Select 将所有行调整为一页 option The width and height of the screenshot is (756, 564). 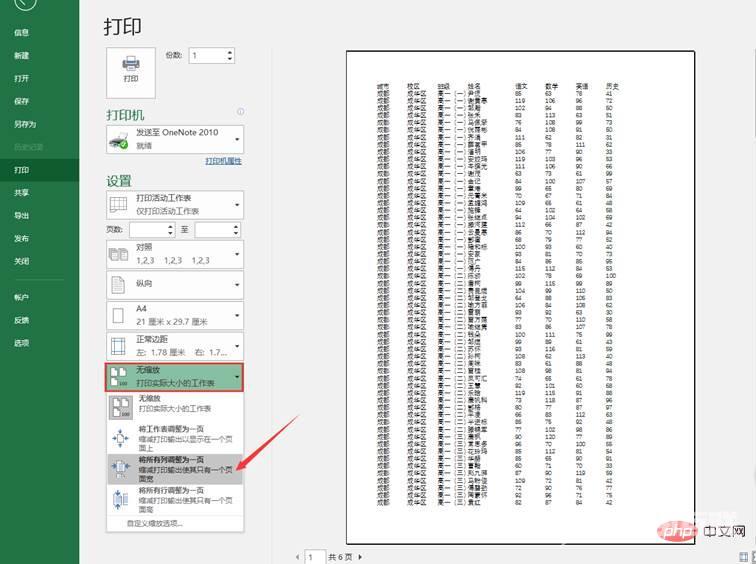click(x=175, y=499)
